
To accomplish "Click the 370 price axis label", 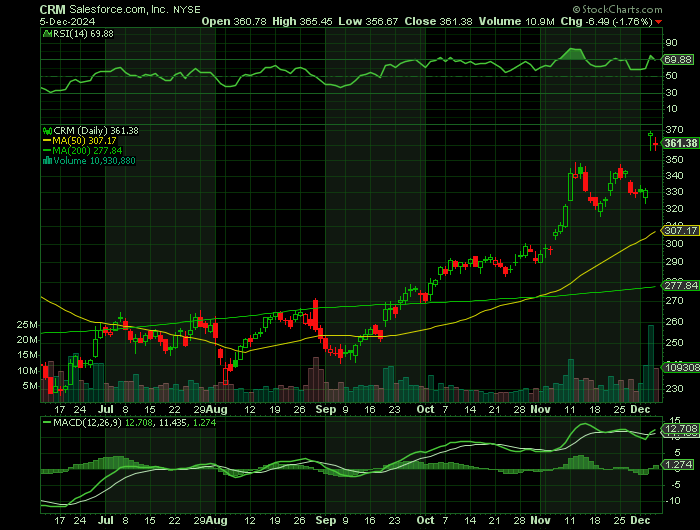I will point(674,129).
